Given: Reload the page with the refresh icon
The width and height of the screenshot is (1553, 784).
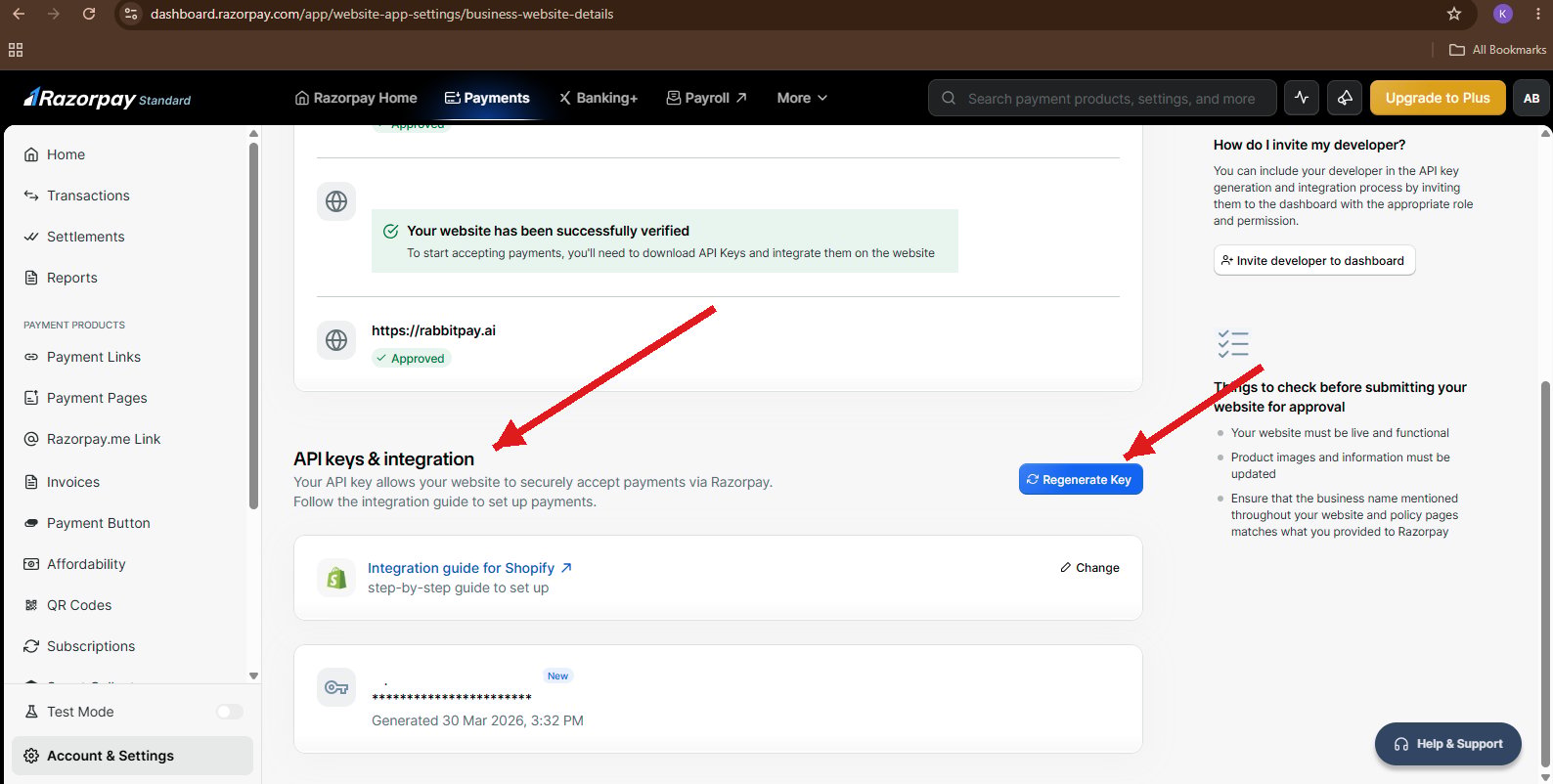Looking at the screenshot, I should pyautogui.click(x=89, y=14).
